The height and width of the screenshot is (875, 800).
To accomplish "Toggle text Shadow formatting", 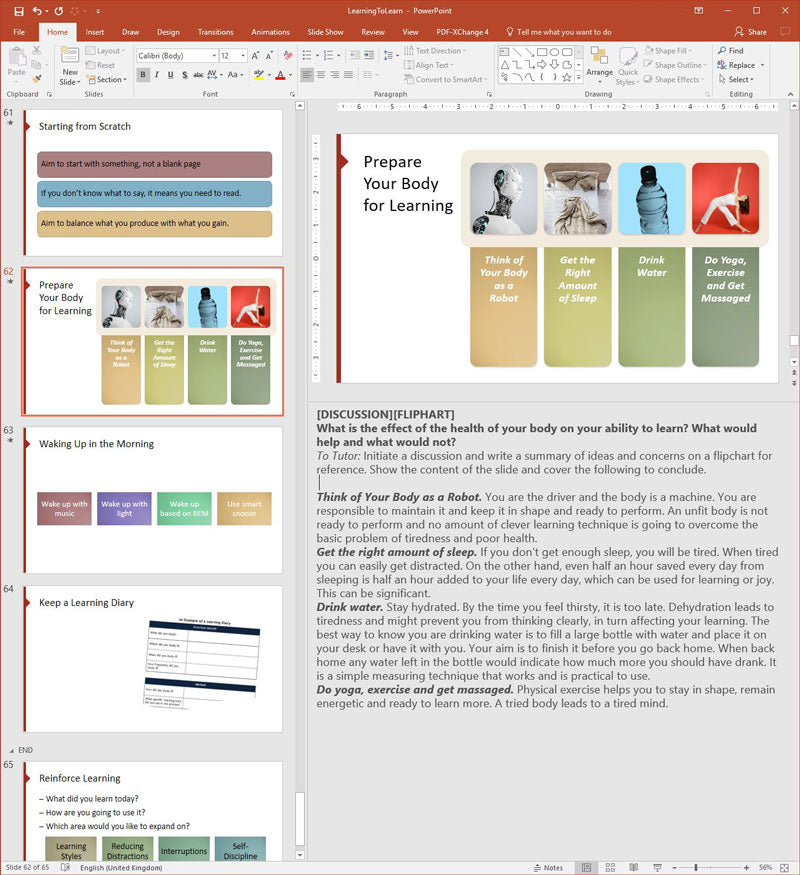I will click(x=184, y=75).
